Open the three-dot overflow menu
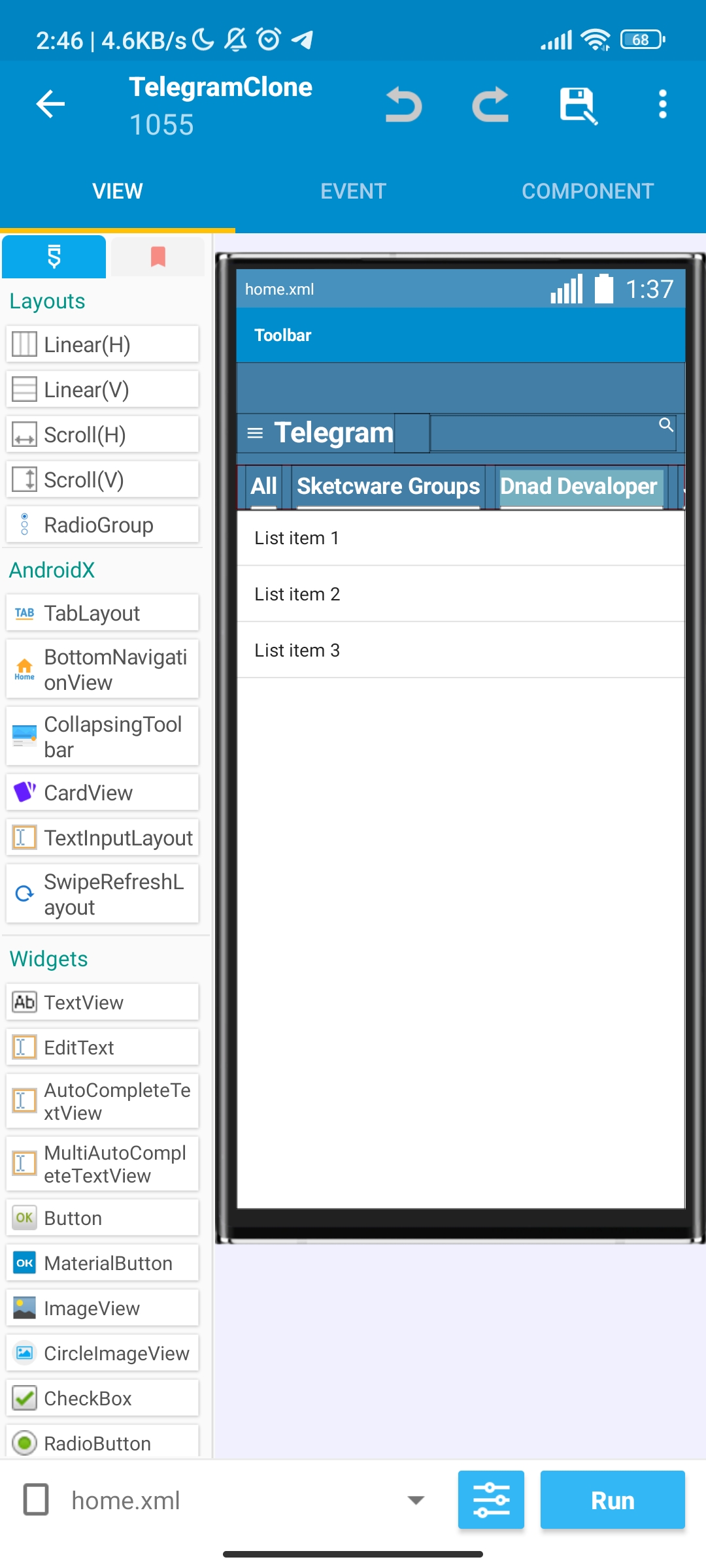The image size is (706, 1568). [x=663, y=105]
